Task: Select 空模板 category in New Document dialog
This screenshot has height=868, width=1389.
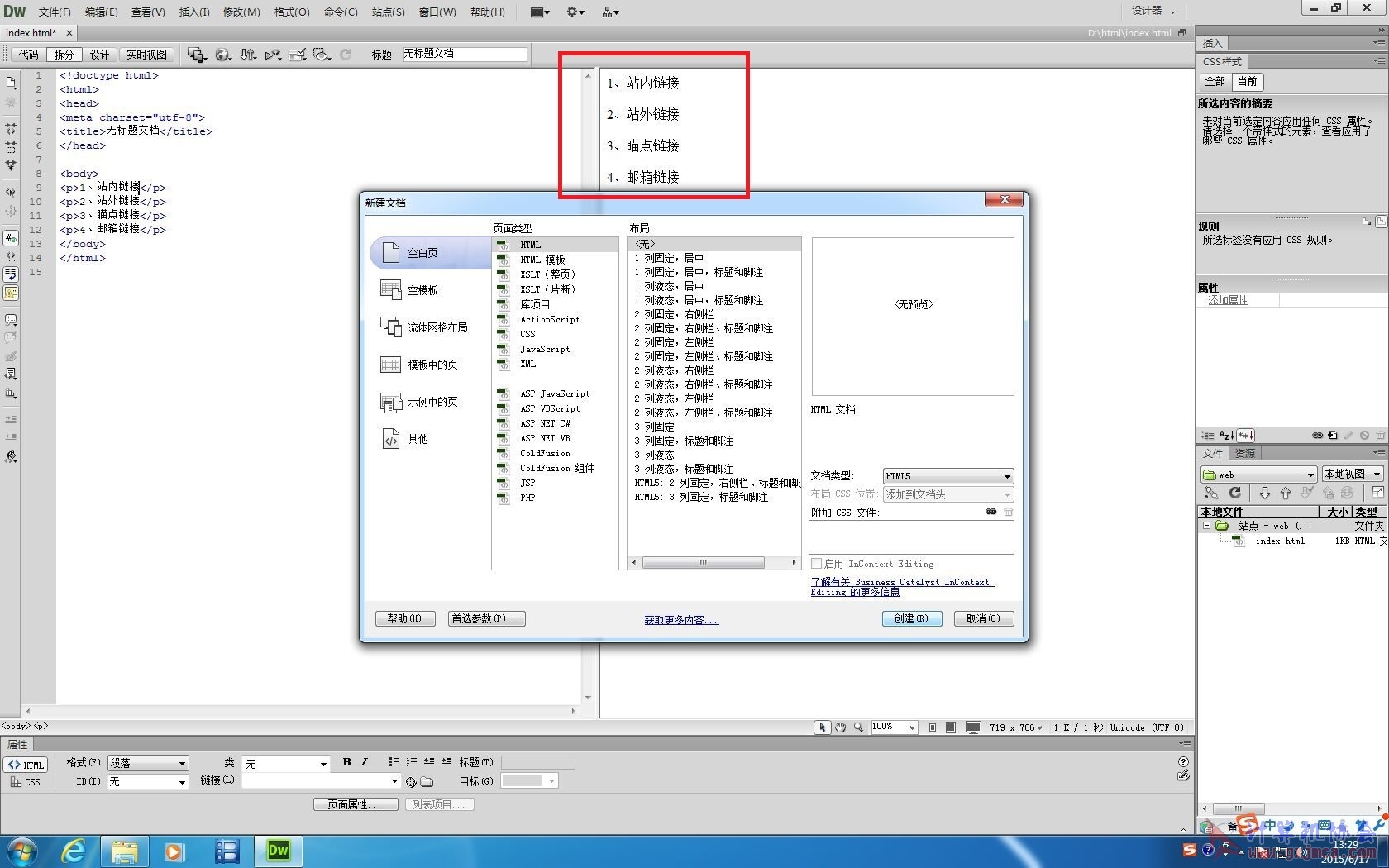Action: [423, 290]
